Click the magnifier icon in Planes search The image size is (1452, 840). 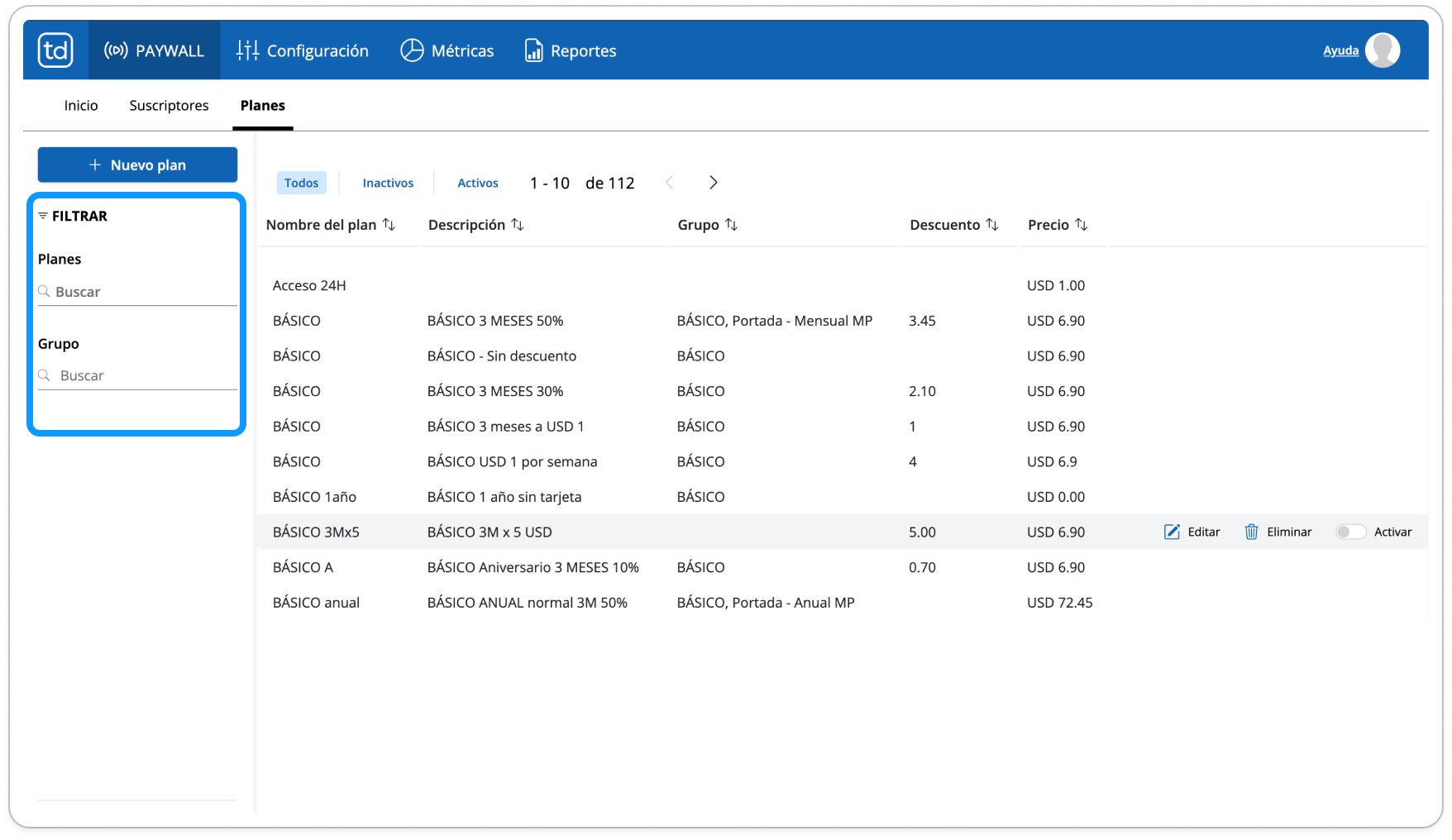click(44, 291)
